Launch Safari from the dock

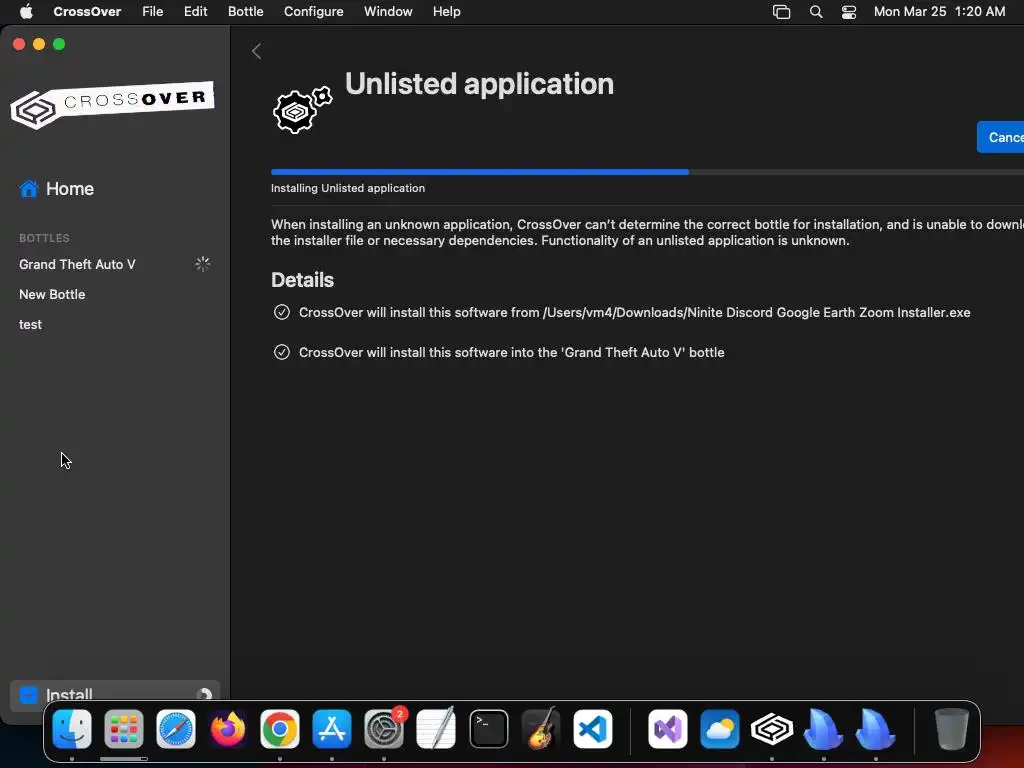coord(176,729)
